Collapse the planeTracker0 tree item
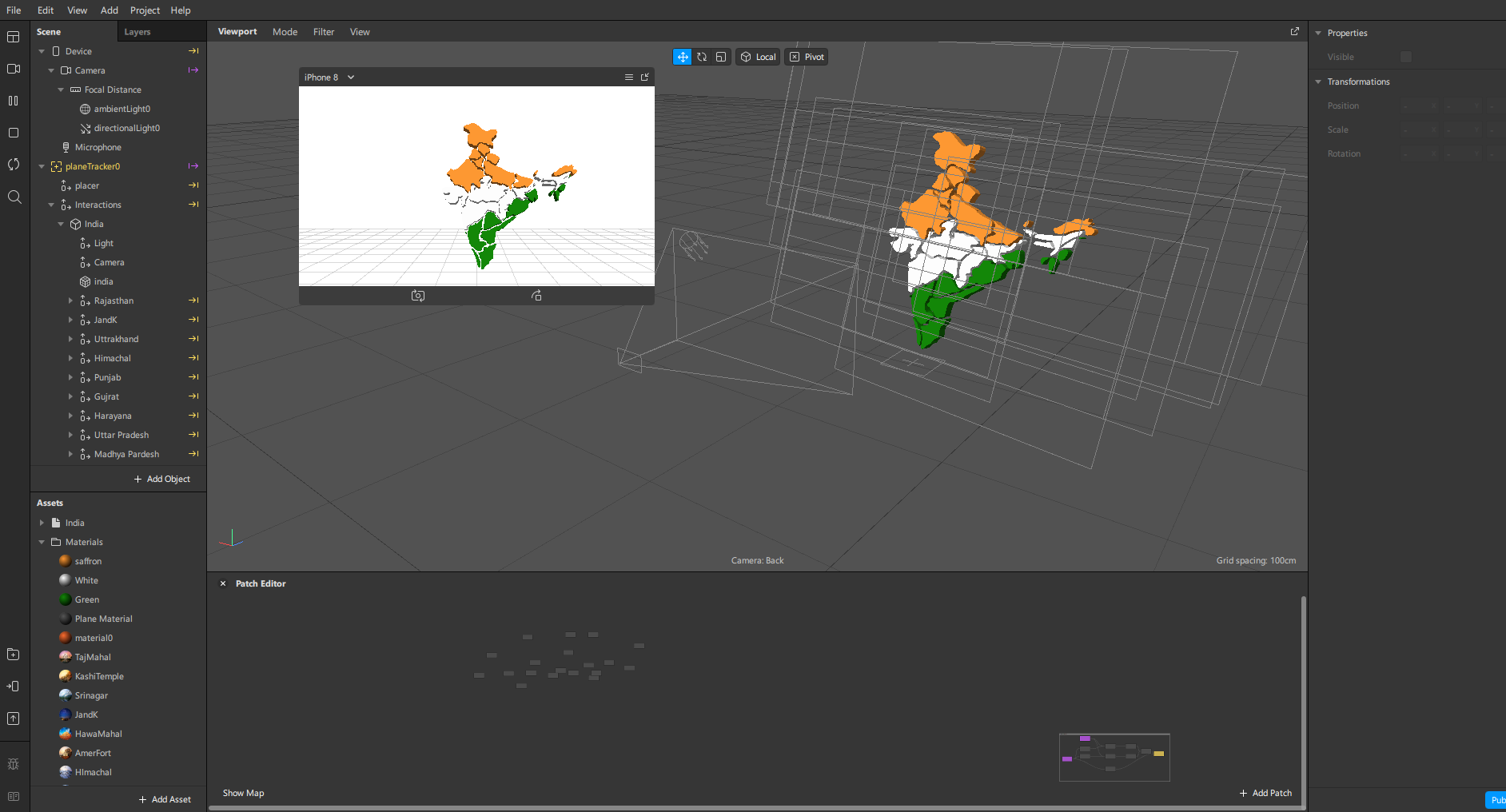The width and height of the screenshot is (1506, 812). [42, 166]
